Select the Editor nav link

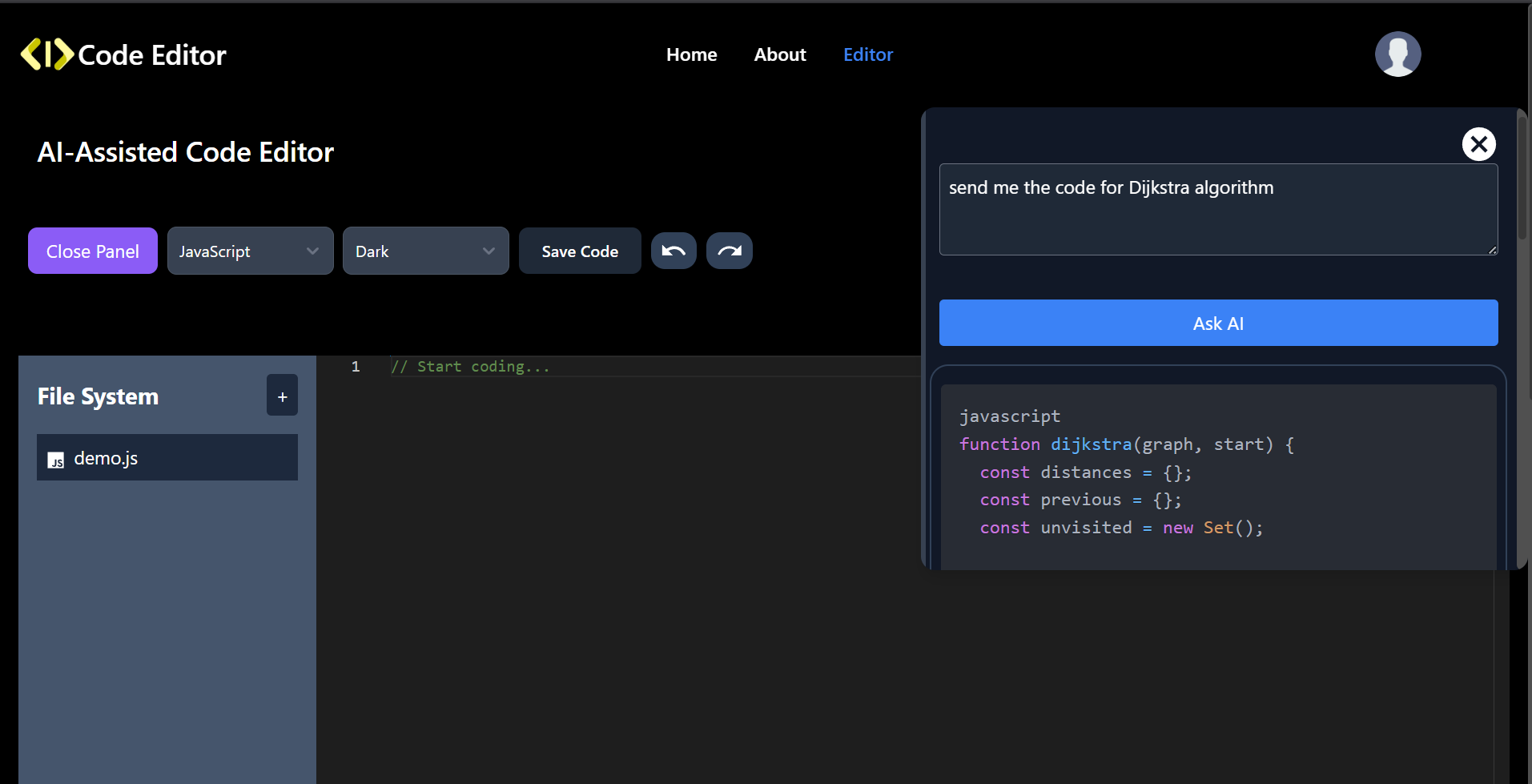(x=867, y=54)
